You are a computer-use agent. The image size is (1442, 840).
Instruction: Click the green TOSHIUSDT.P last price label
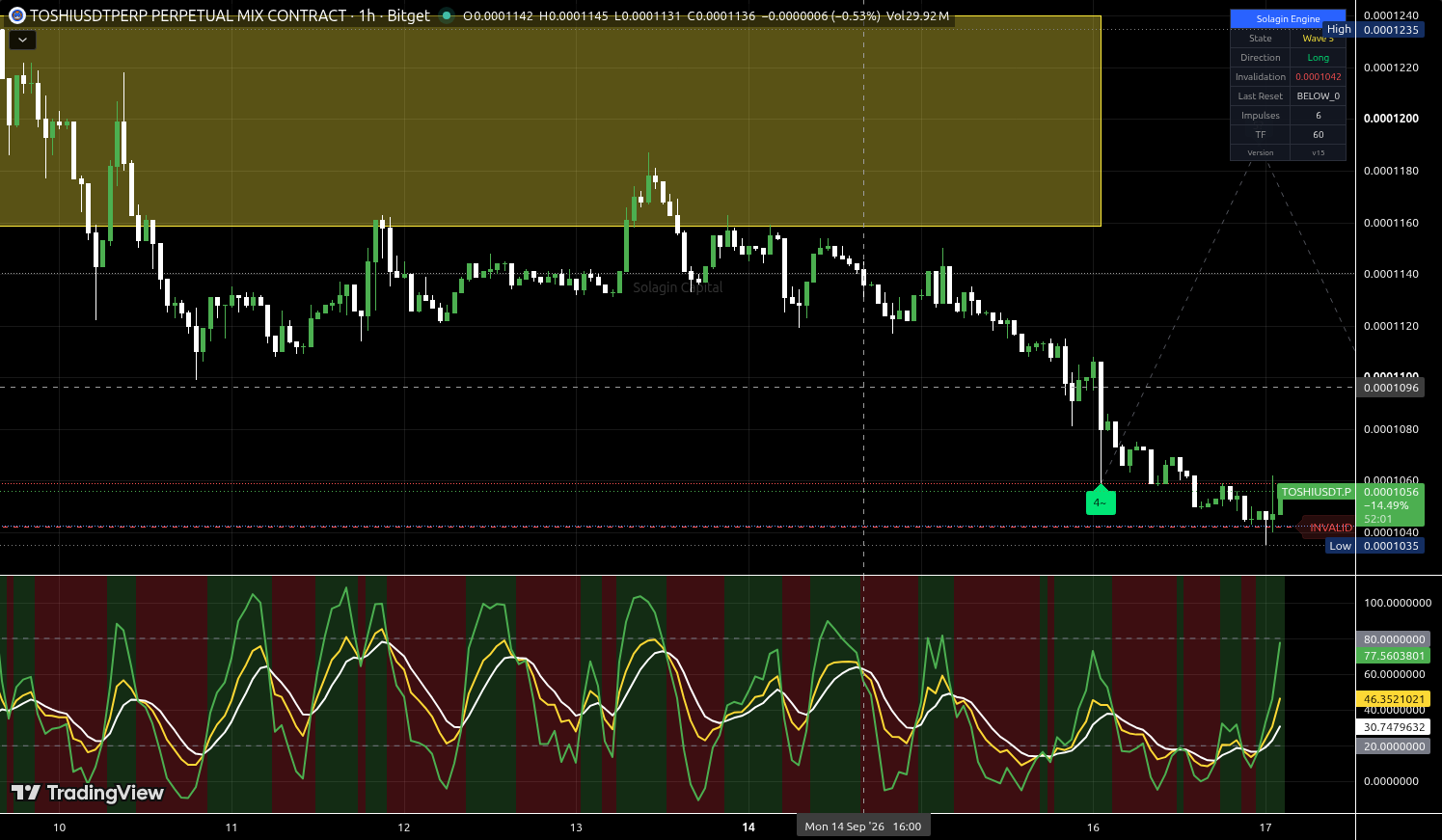click(1316, 492)
